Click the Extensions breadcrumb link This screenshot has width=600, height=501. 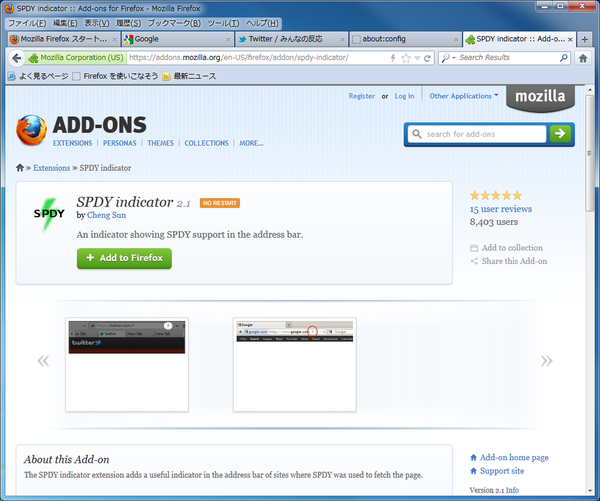coord(51,168)
